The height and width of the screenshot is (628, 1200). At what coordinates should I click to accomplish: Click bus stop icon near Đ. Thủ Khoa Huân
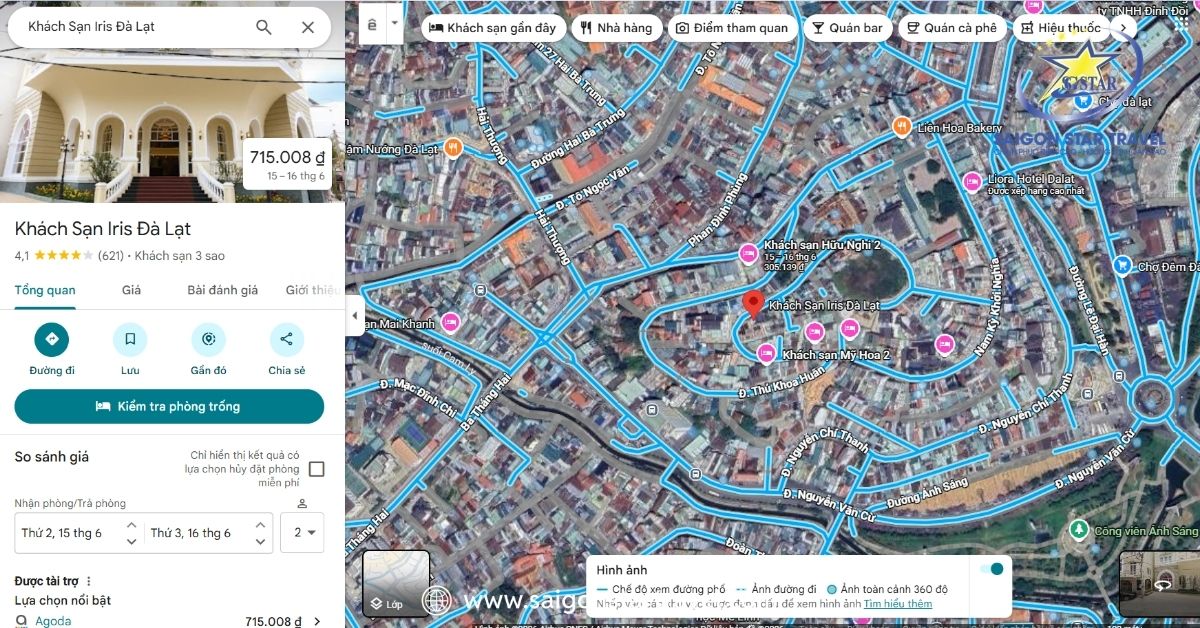[x=653, y=409]
